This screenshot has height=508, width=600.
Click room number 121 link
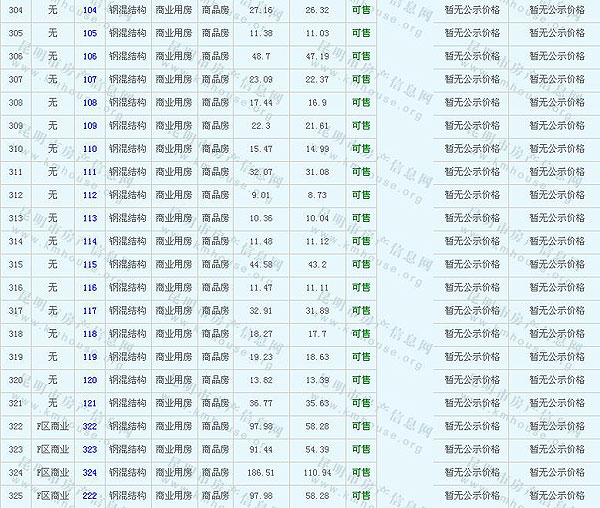pyautogui.click(x=90, y=403)
